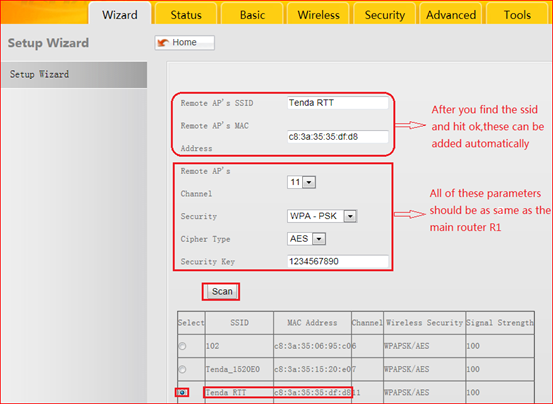This screenshot has height=404, width=553.
Task: Select the Tenda RTT radio button
Action: click(x=182, y=392)
